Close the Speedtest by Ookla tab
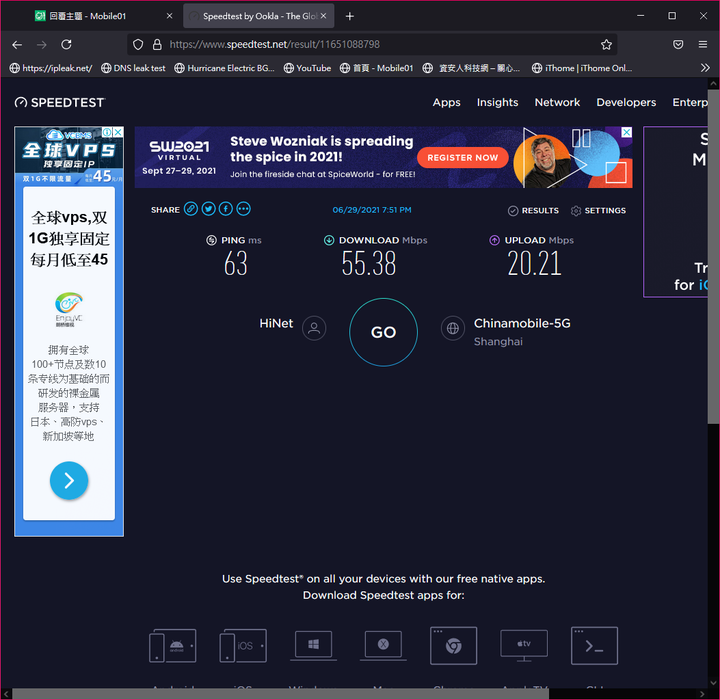Image resolution: width=720 pixels, height=700 pixels. 323,16
